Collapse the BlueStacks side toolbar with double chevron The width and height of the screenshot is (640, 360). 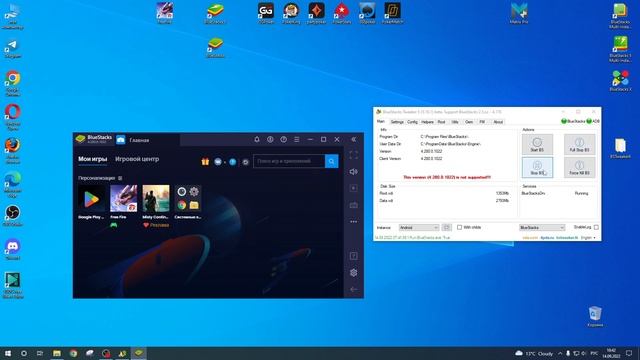(x=353, y=140)
